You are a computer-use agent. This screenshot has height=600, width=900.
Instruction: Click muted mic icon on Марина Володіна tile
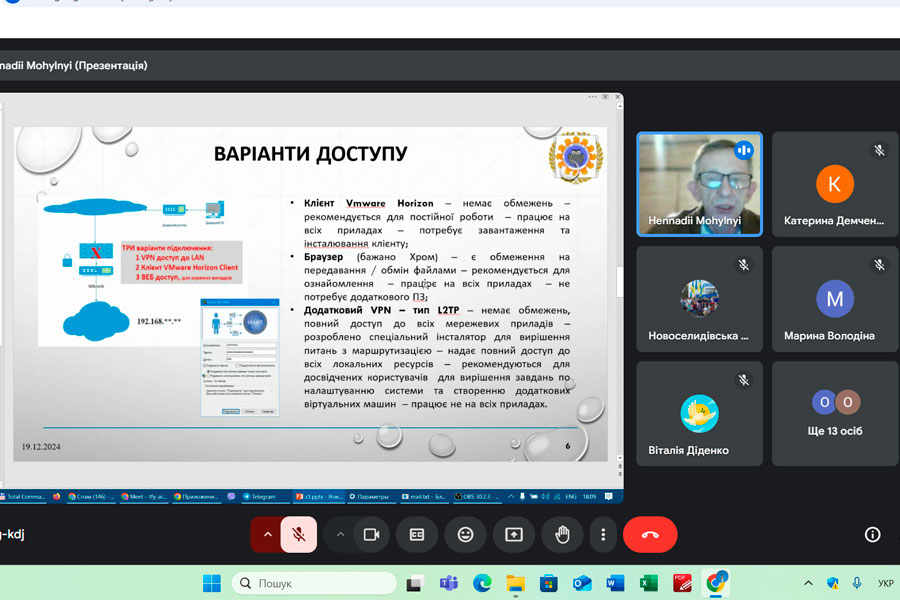pos(879,265)
